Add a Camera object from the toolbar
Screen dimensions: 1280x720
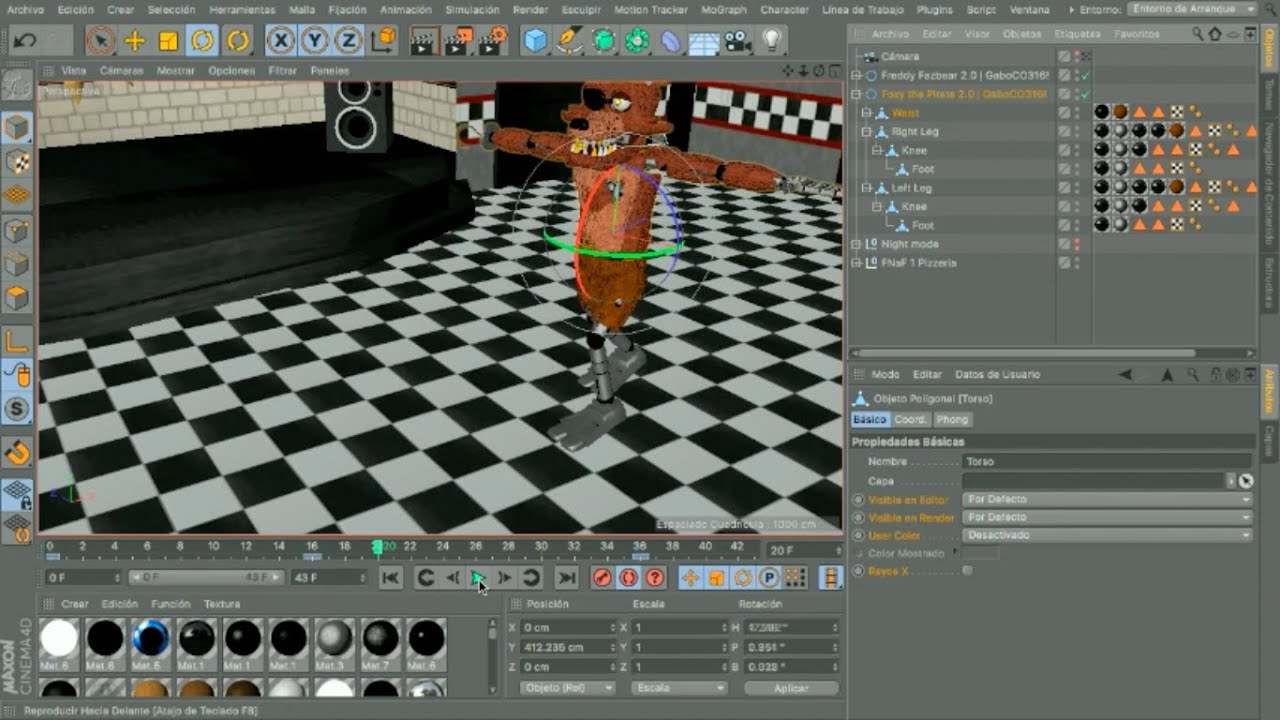[738, 41]
